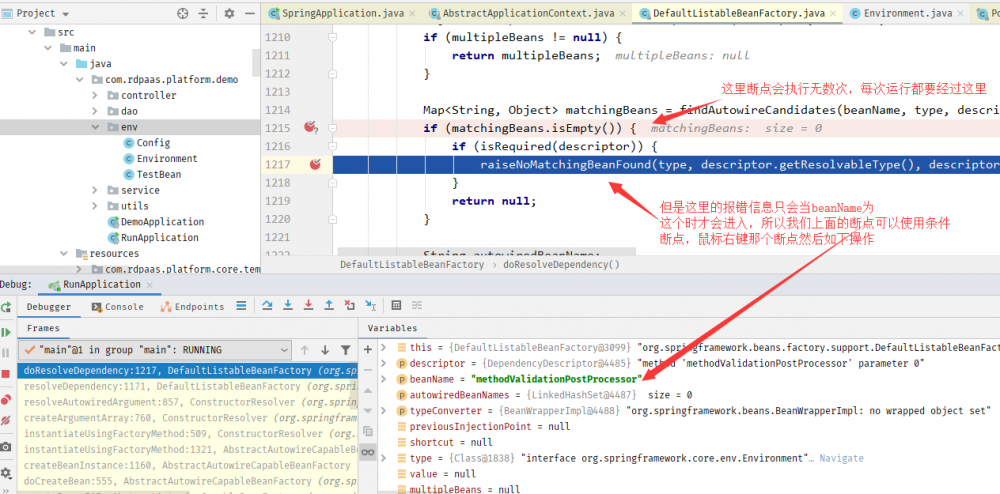Close the SpringApplication.java tab
This screenshot has width=1000, height=494.
coord(411,13)
